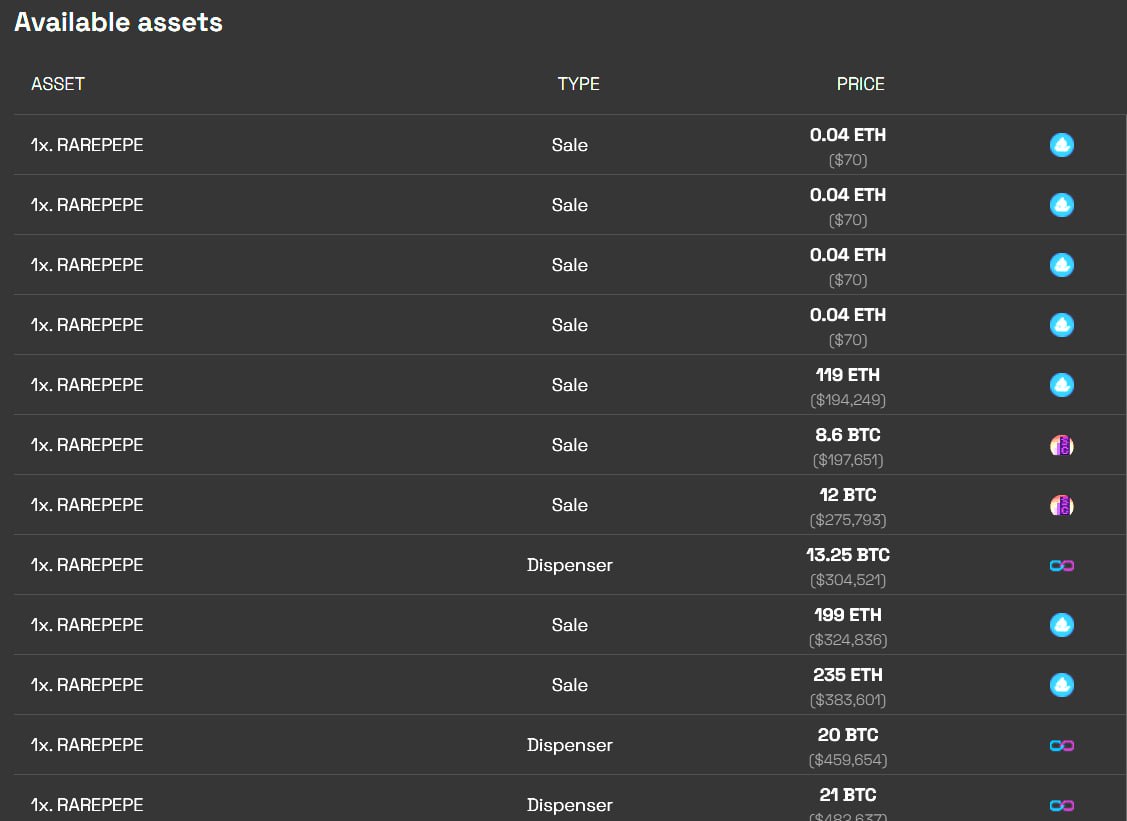
Task: Open OpenSea icon for 235 ETH listing
Action: (x=1062, y=685)
